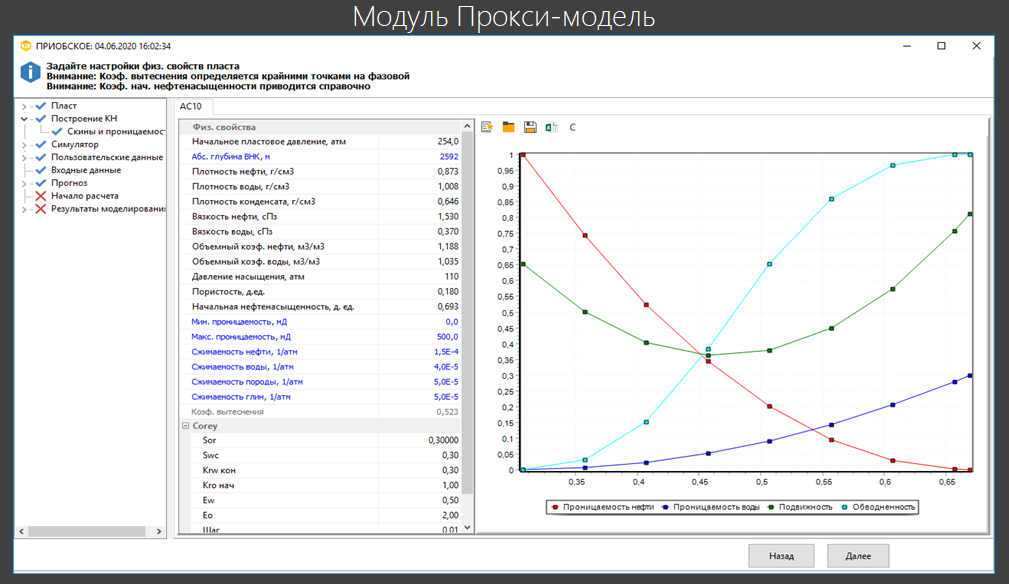Edit Swc value 0,30
The image size is (1009, 584).
(420, 455)
